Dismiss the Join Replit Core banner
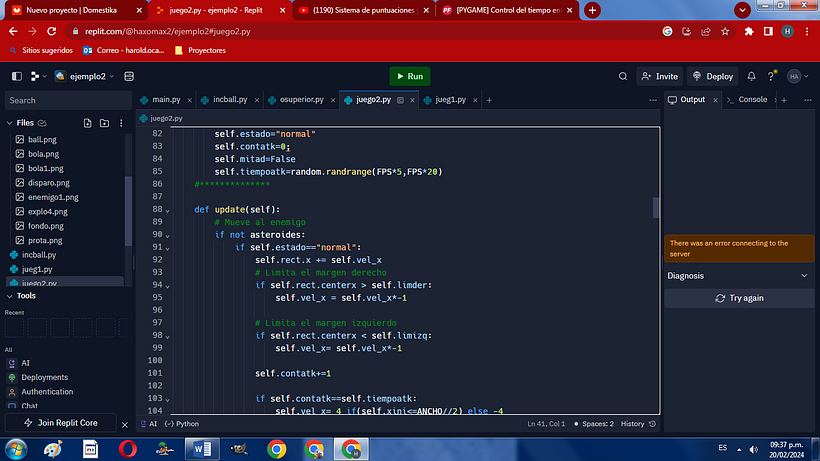Image resolution: width=820 pixels, height=461 pixels. [124, 425]
